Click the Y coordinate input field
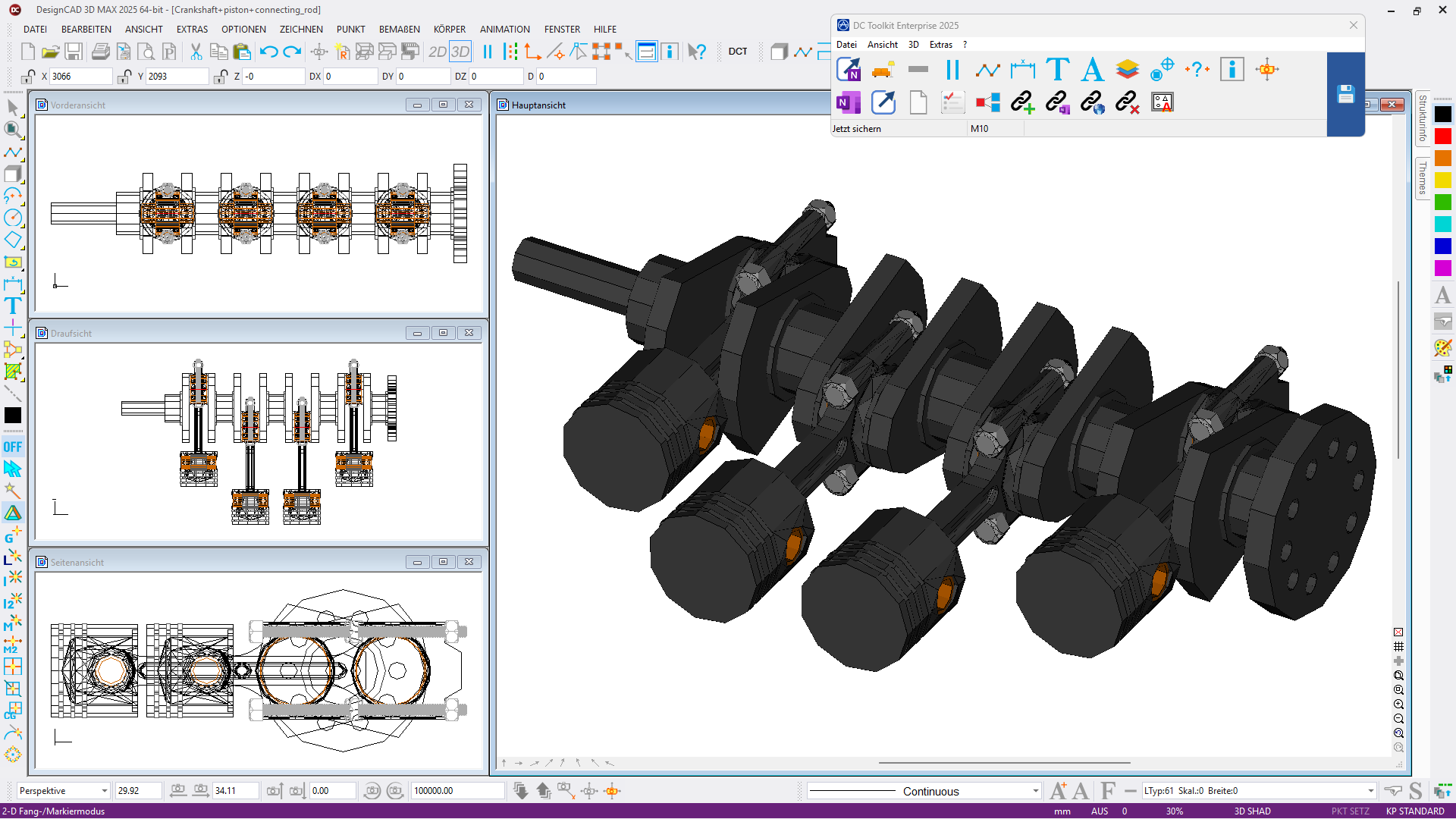 pos(176,77)
